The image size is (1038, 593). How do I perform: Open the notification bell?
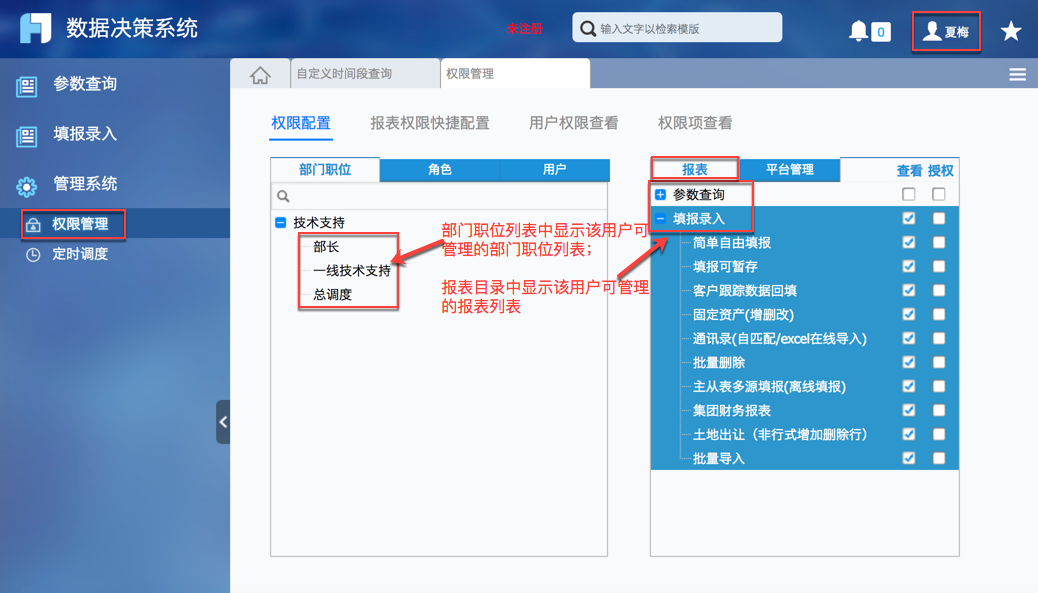tap(859, 30)
